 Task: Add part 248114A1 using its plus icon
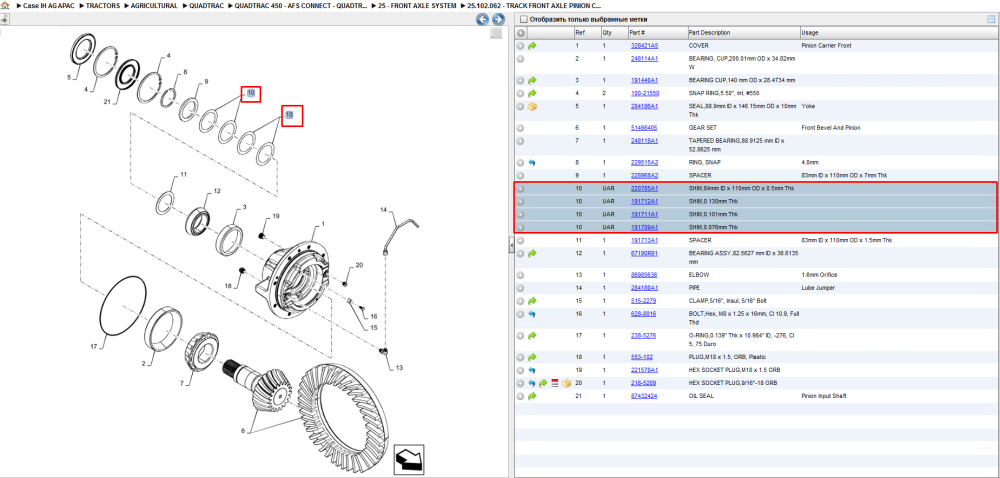pos(520,59)
